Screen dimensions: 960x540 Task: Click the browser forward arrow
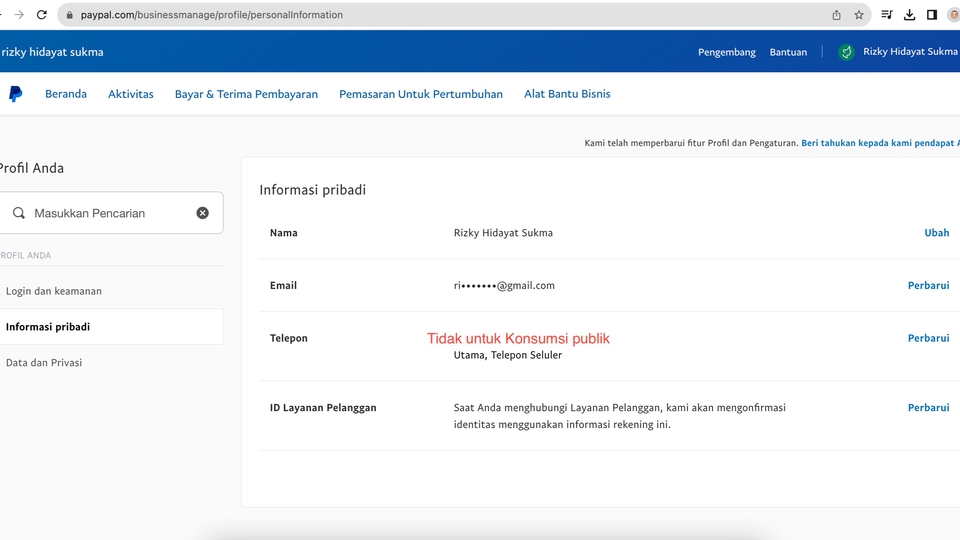(x=19, y=15)
